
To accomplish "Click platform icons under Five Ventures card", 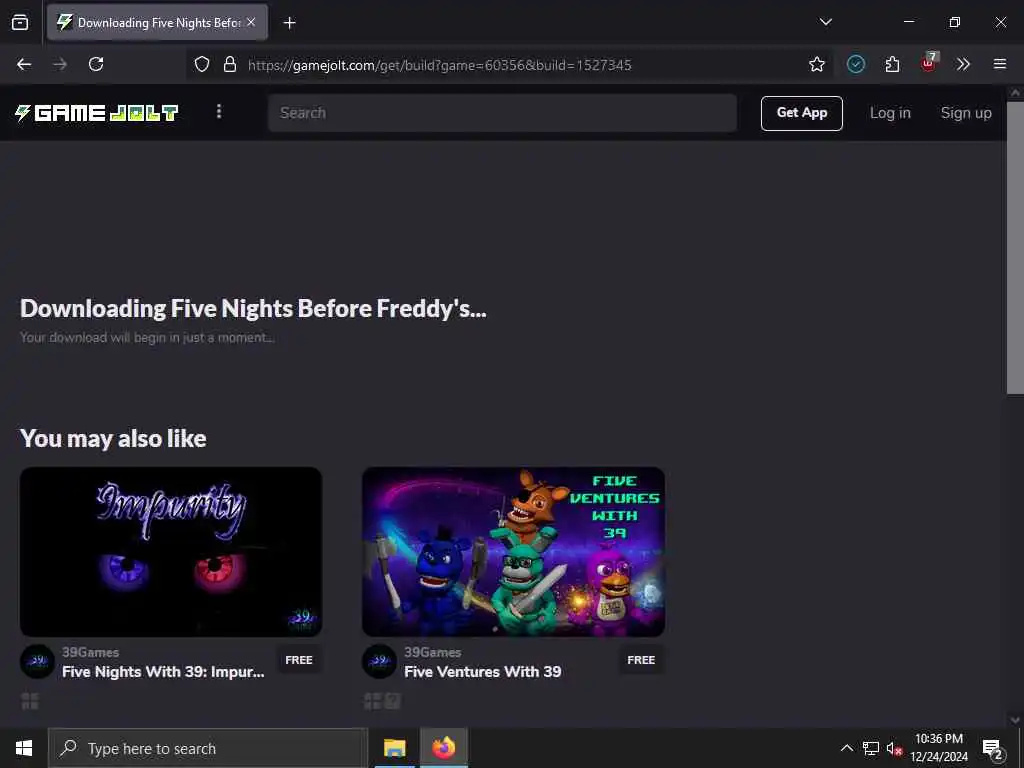I will click(x=382, y=701).
